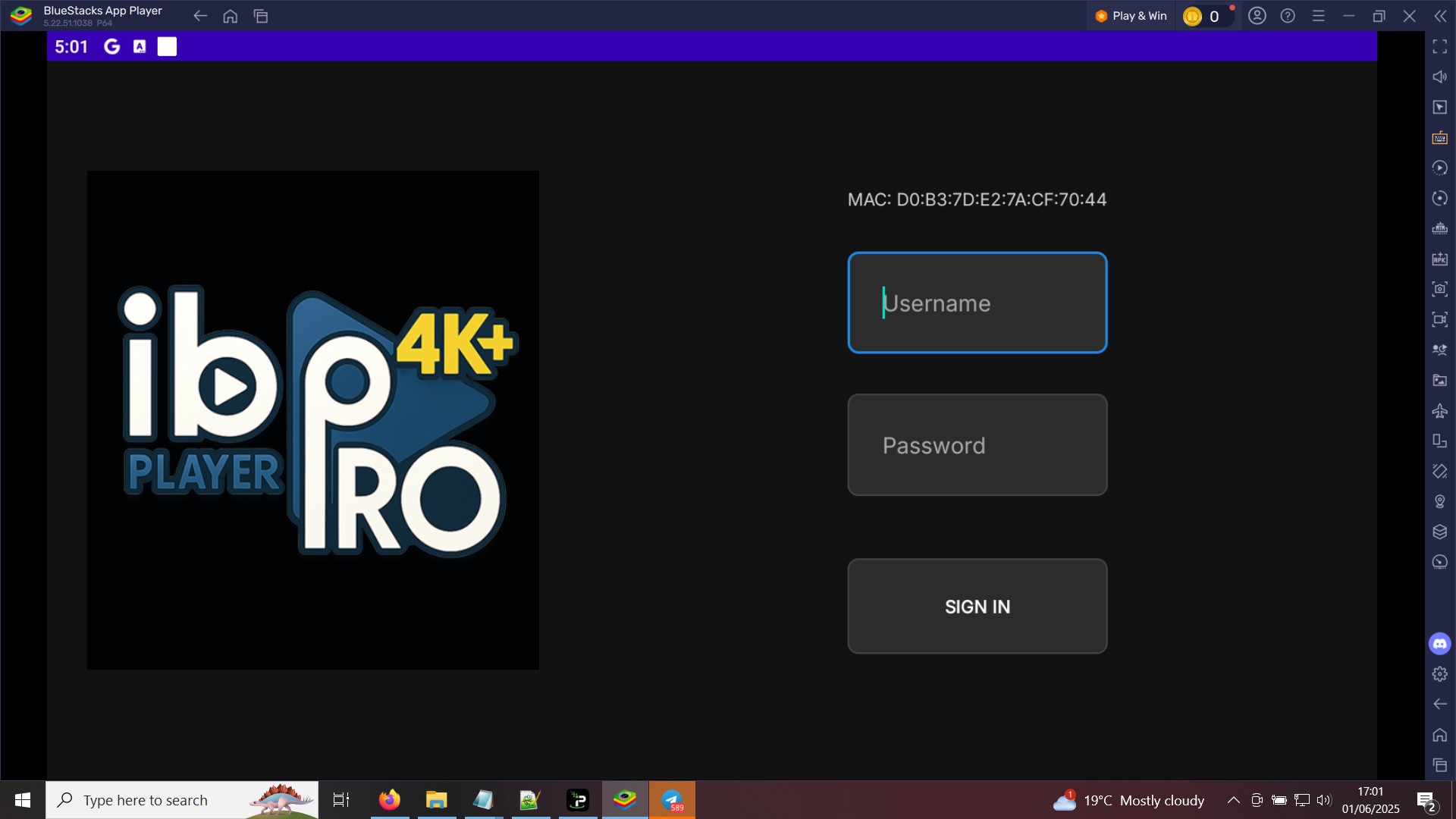Expand hidden system tray icons
The width and height of the screenshot is (1456, 819).
(1232, 800)
